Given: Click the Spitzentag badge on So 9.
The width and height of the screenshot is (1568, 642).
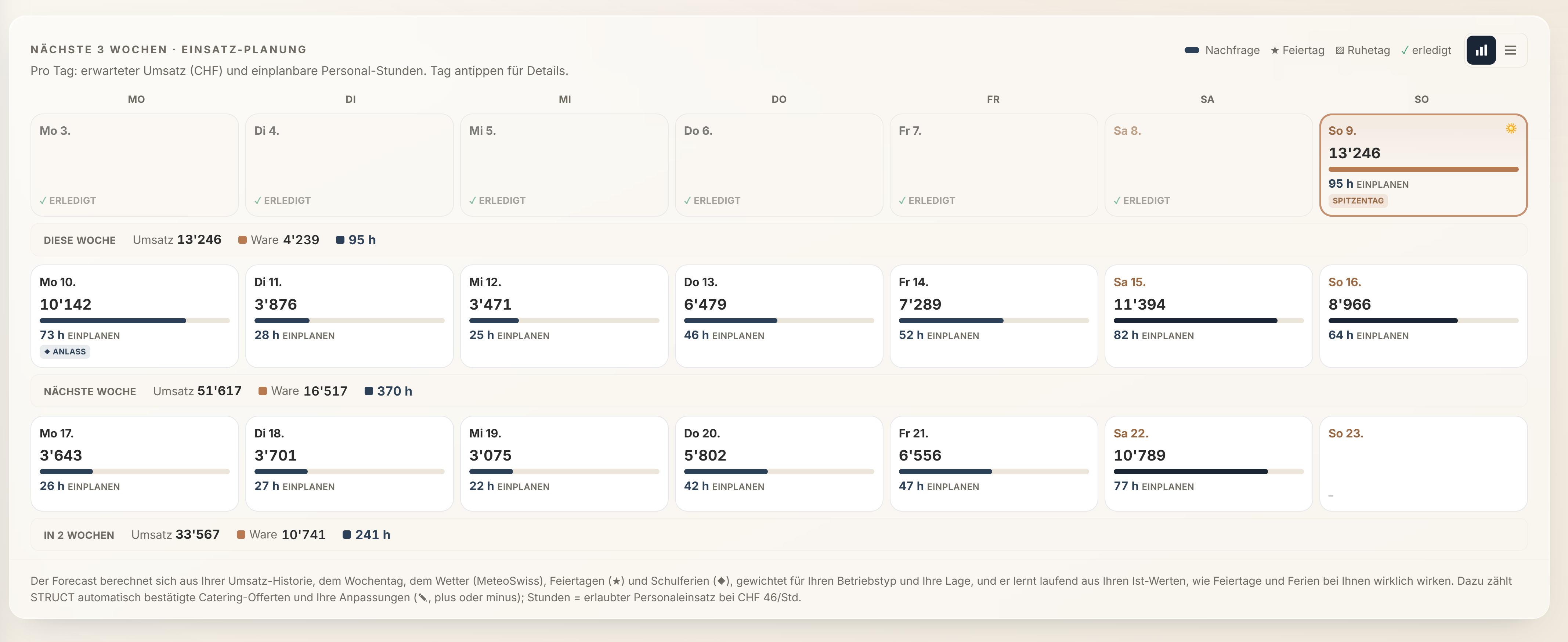Looking at the screenshot, I should (x=1357, y=201).
